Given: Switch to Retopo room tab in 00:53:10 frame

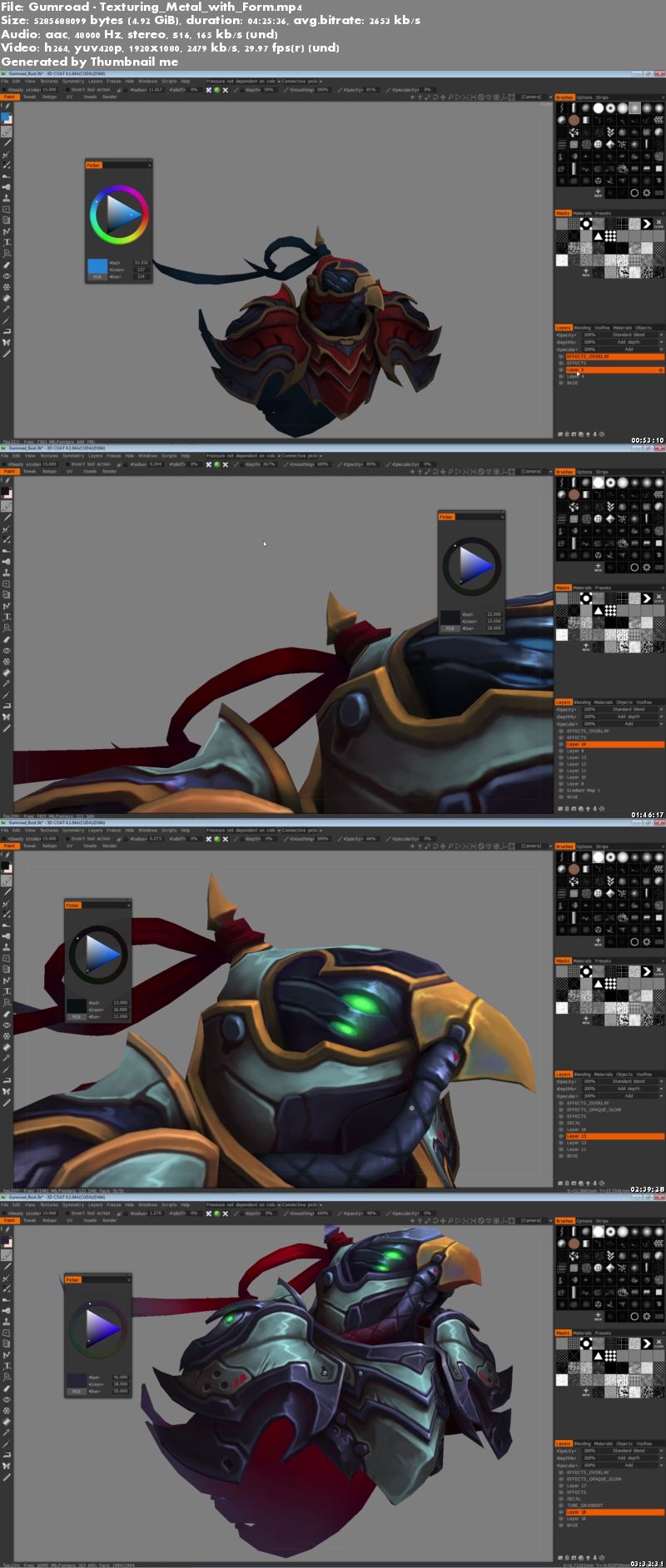Looking at the screenshot, I should coord(50,97).
